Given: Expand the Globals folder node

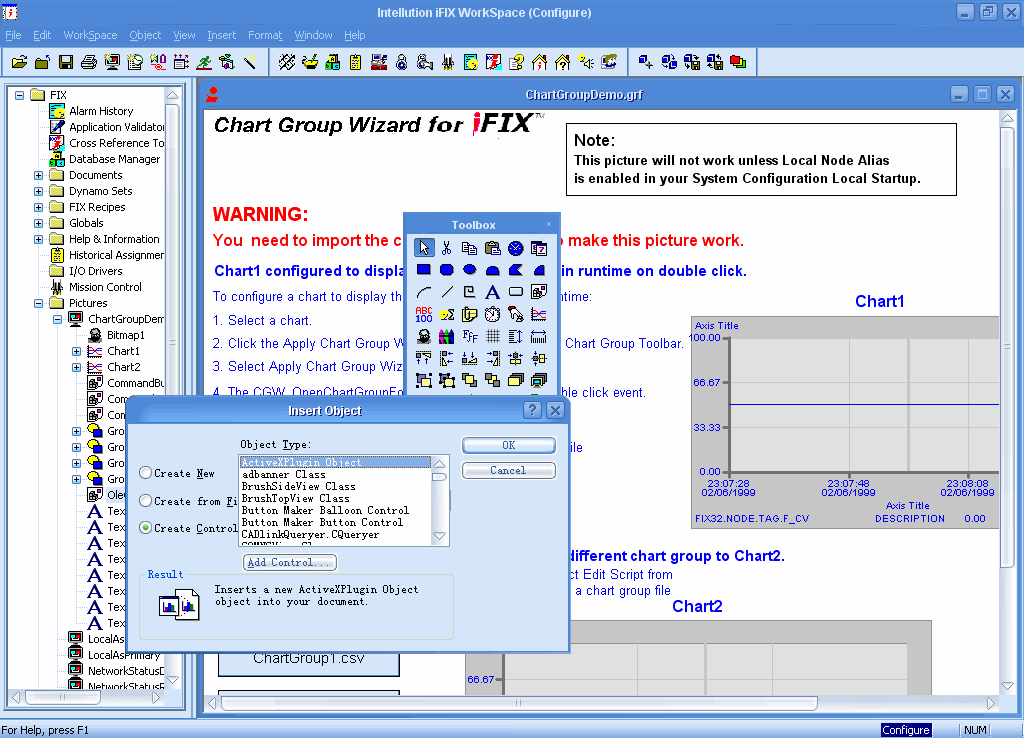Looking at the screenshot, I should [x=39, y=223].
